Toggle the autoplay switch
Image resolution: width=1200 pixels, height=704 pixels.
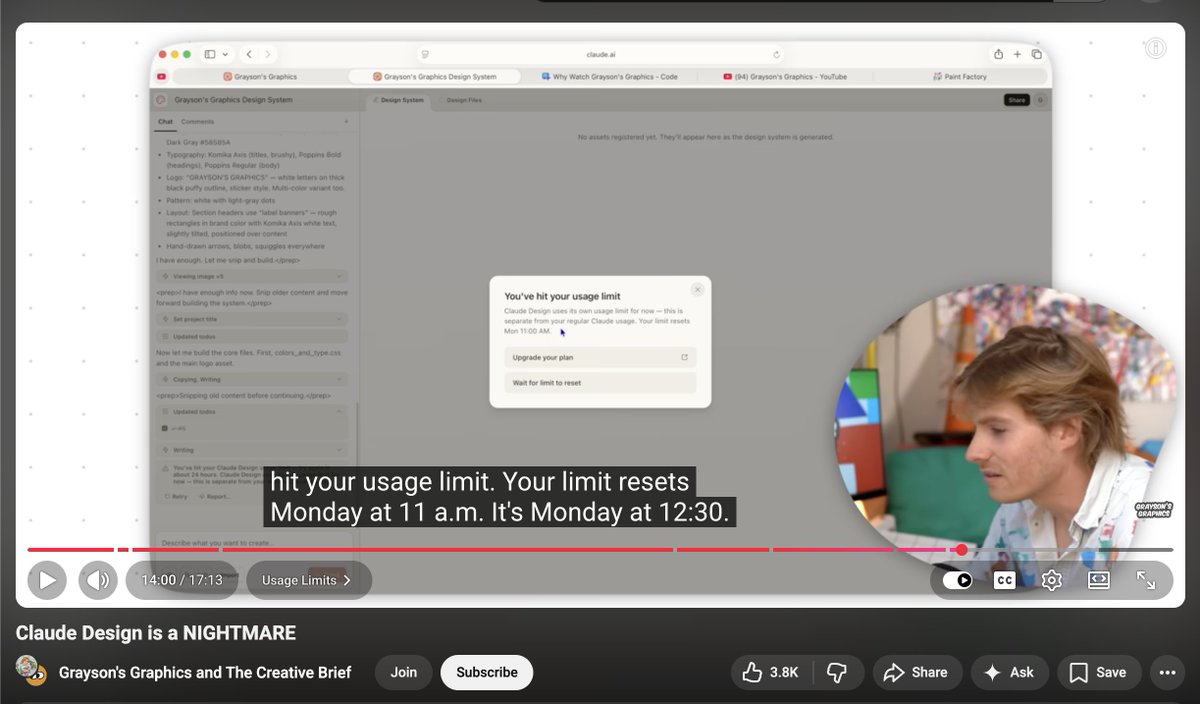coord(958,580)
